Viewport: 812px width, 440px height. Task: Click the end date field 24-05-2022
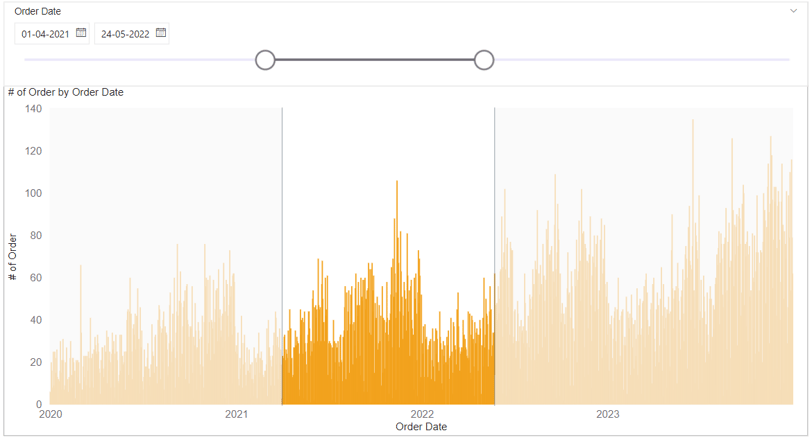132,34
